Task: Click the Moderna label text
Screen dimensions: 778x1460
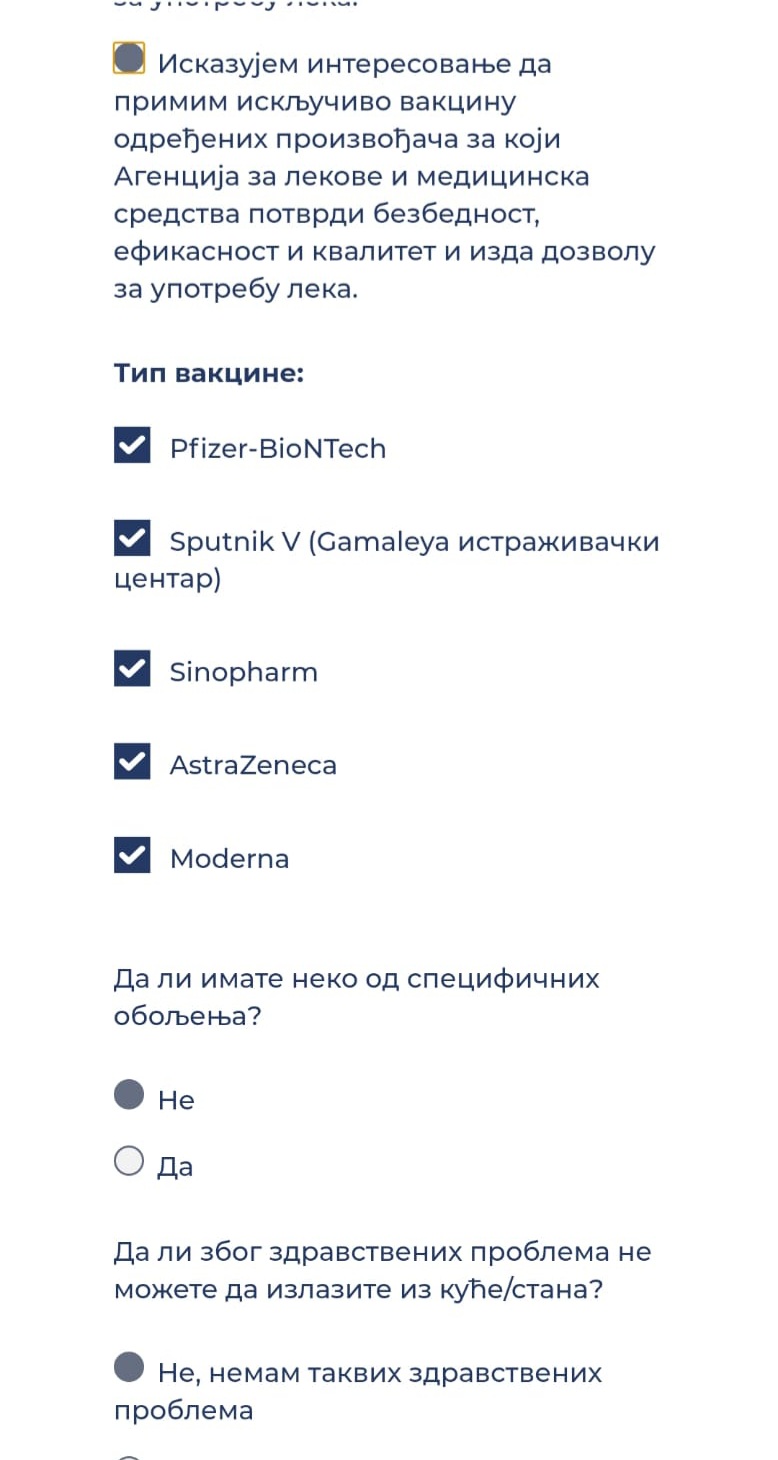Action: tap(229, 859)
